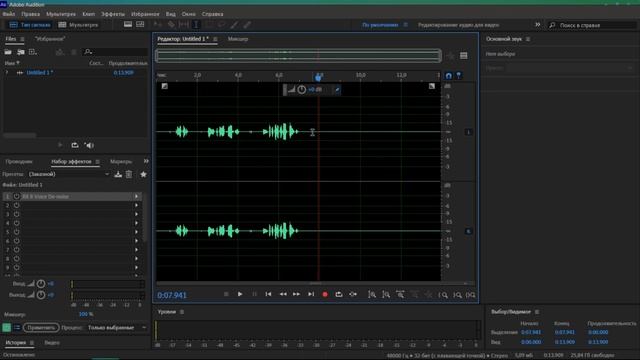Open the effects Presets dropdown
640x360 pixels.
tap(69, 174)
